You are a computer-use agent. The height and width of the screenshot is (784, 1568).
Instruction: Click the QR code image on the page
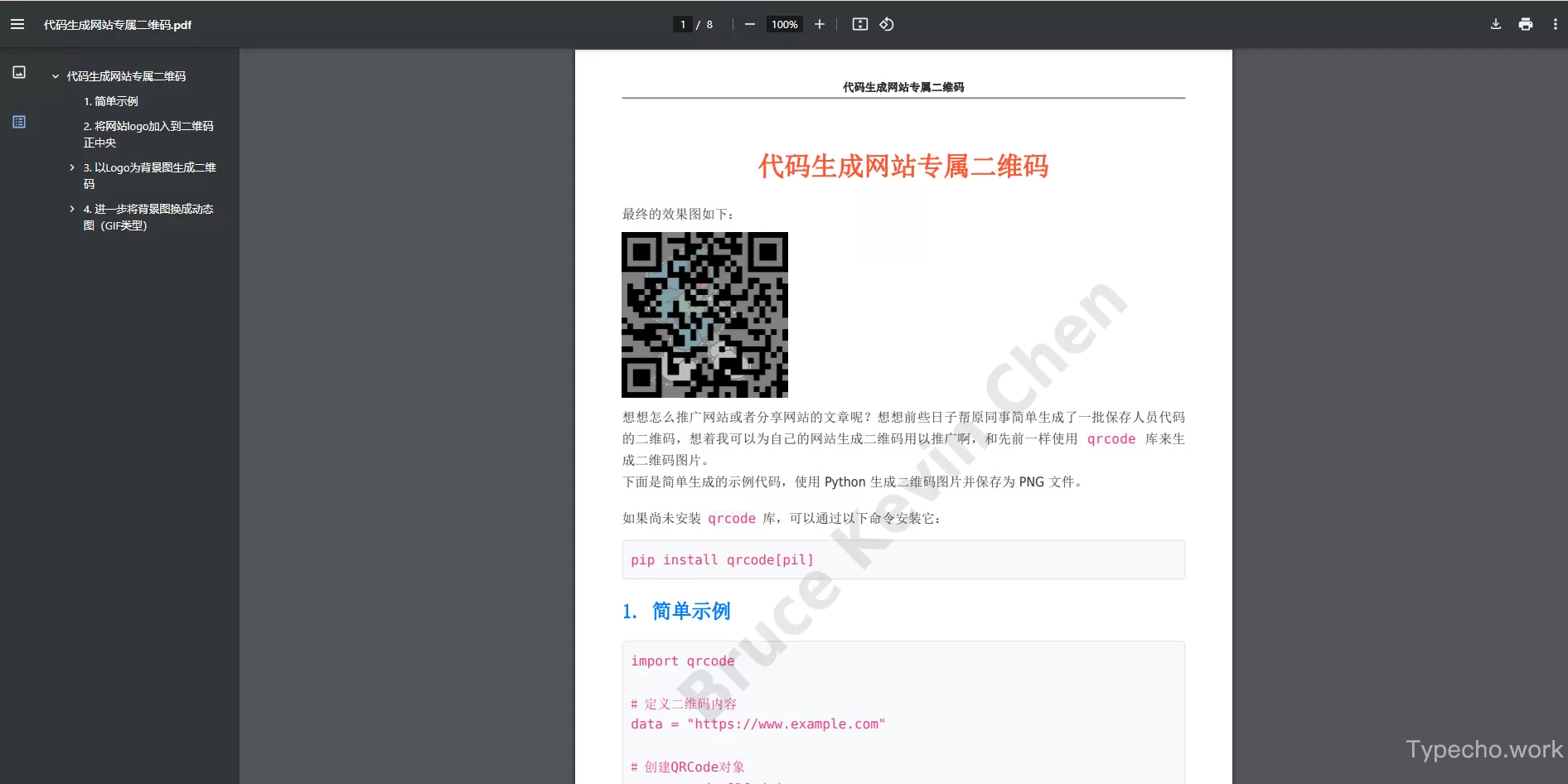(x=704, y=315)
